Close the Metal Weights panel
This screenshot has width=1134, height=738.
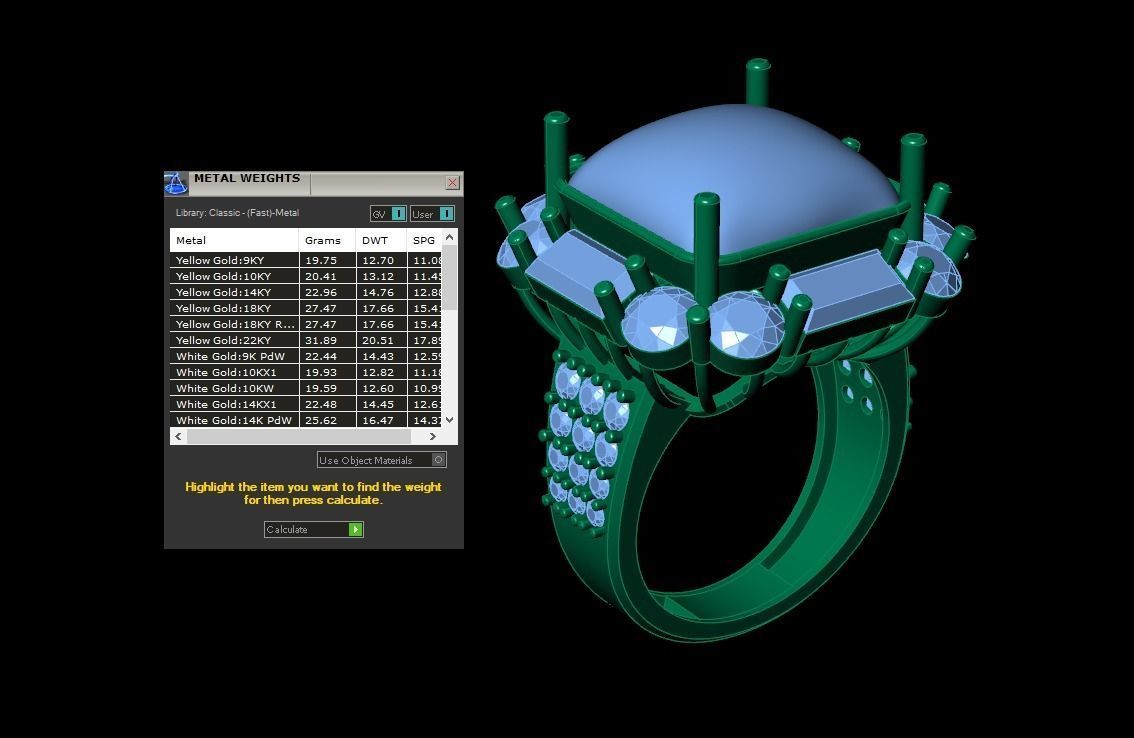452,182
